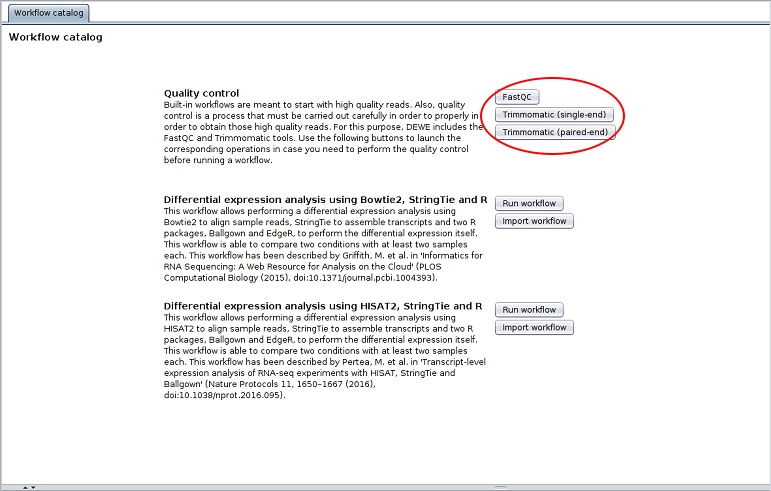
Task: Click the split pane up arrow
Action: click(x=25, y=487)
